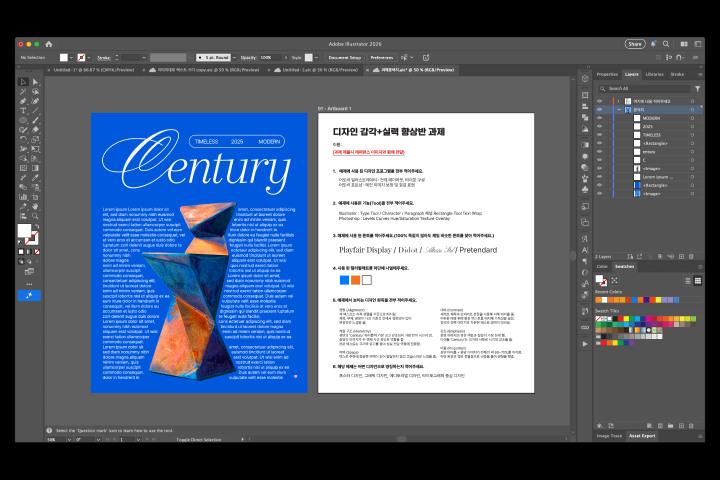The width and height of the screenshot is (720, 480).
Task: Toggle eye of top collapsed layer
Action: [x=599, y=101]
